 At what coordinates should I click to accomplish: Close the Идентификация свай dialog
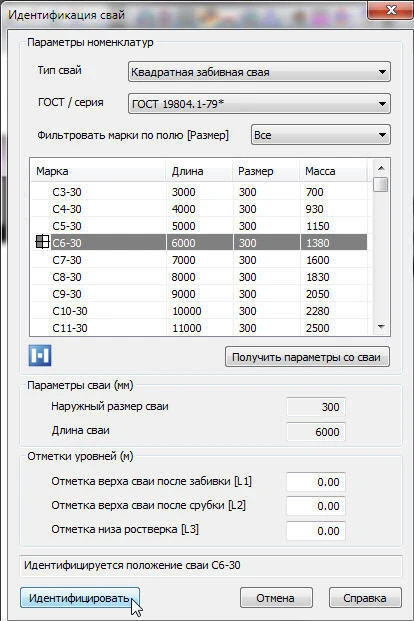point(391,10)
